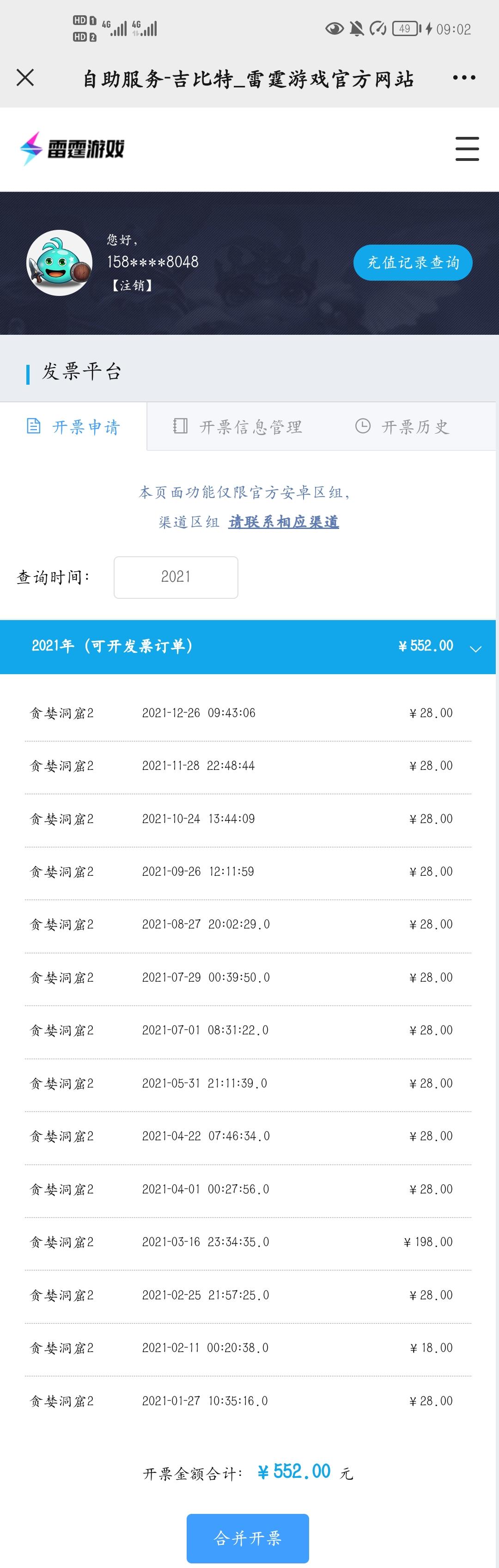Tap the ¥552.00 total in the blue header
The image size is (499, 1568).
[426, 646]
